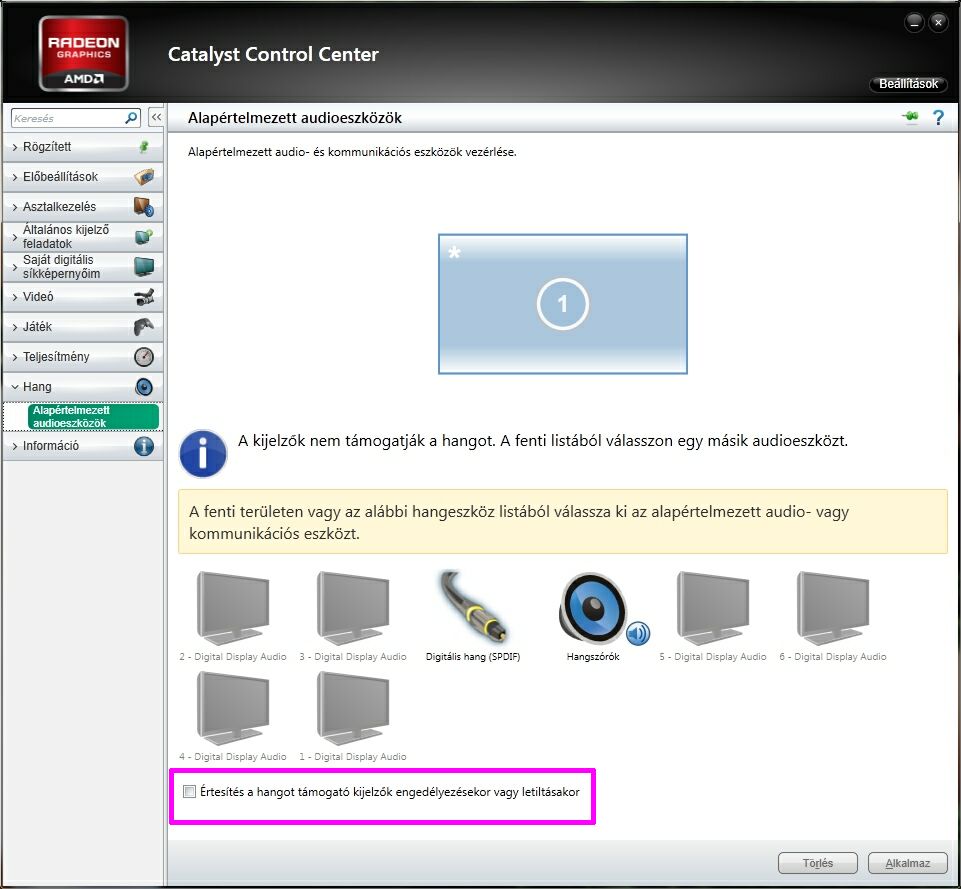This screenshot has width=961, height=889.
Task: Click the Játék gamepad icon
Action: [x=144, y=327]
